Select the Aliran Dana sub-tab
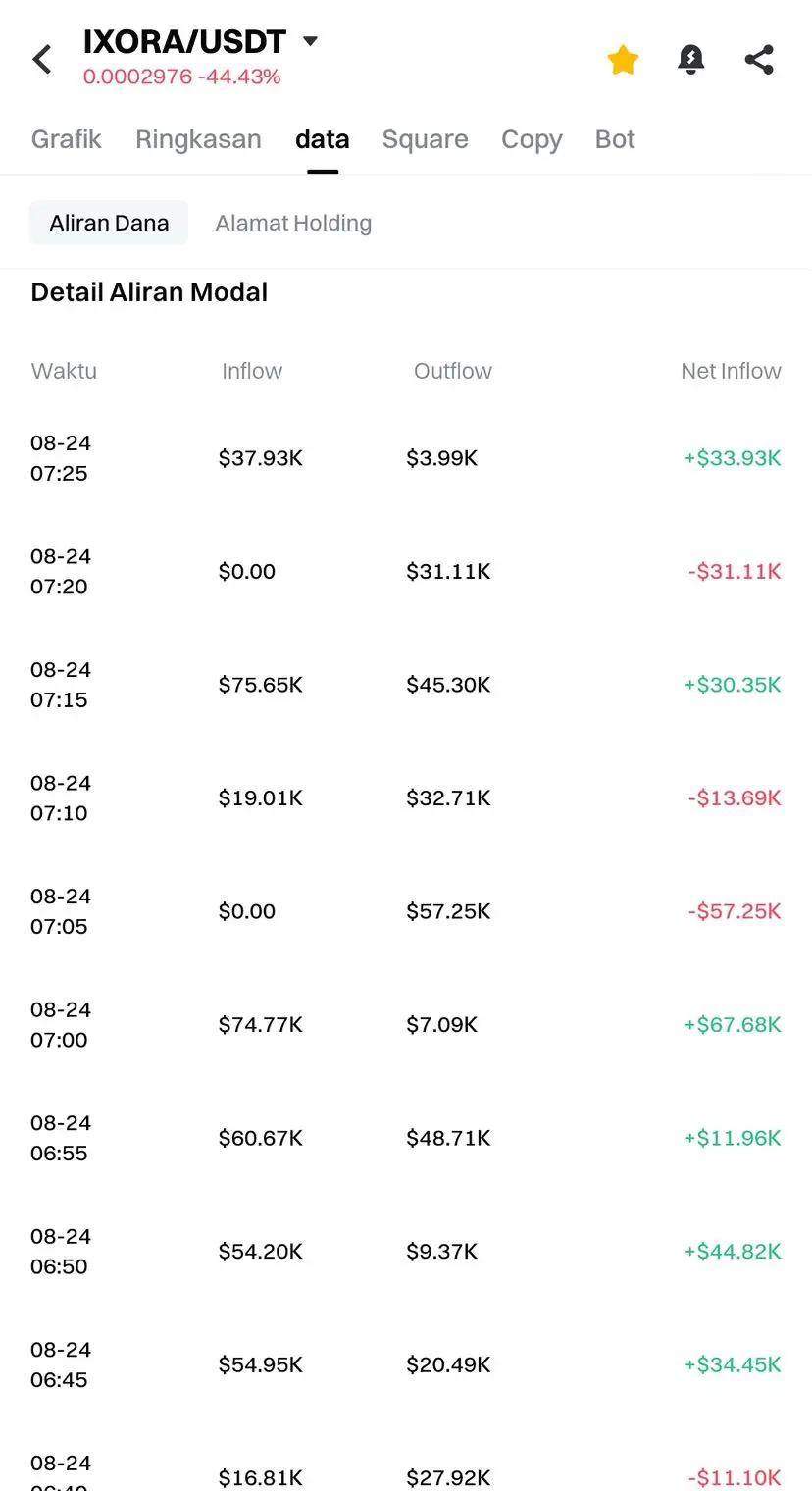812x1491 pixels. 109,223
